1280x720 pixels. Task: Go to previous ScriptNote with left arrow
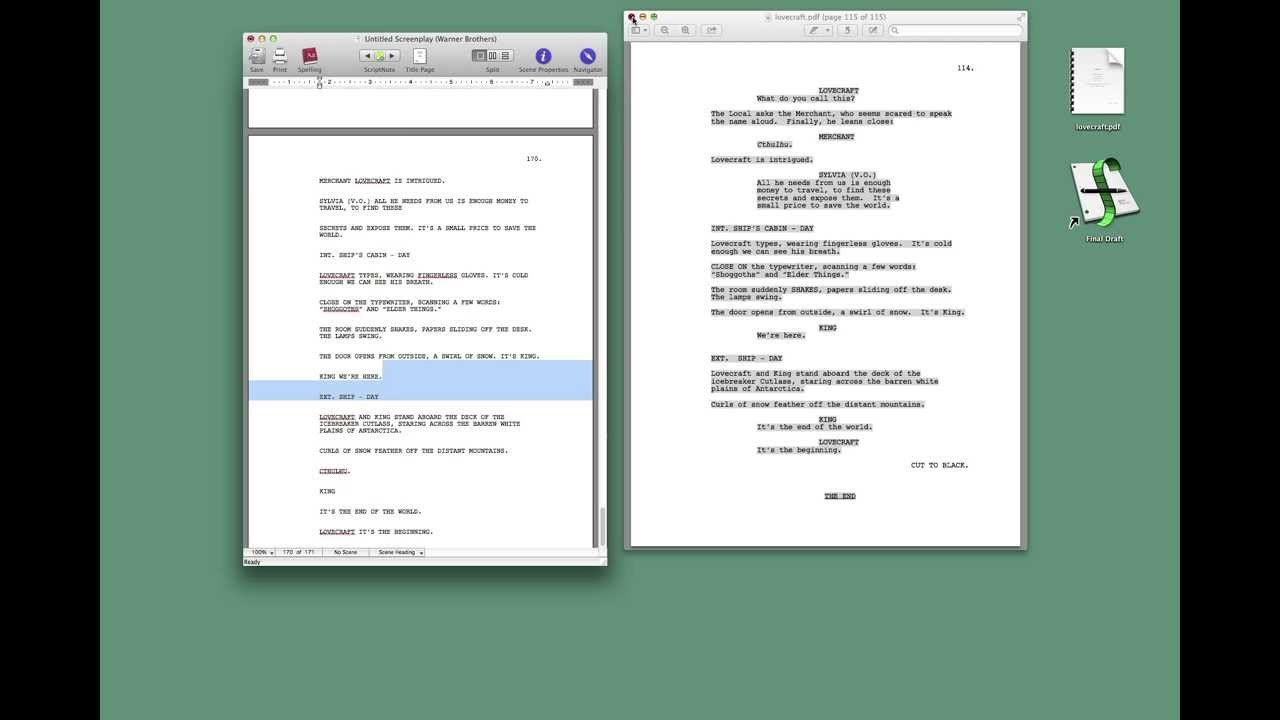click(367, 56)
